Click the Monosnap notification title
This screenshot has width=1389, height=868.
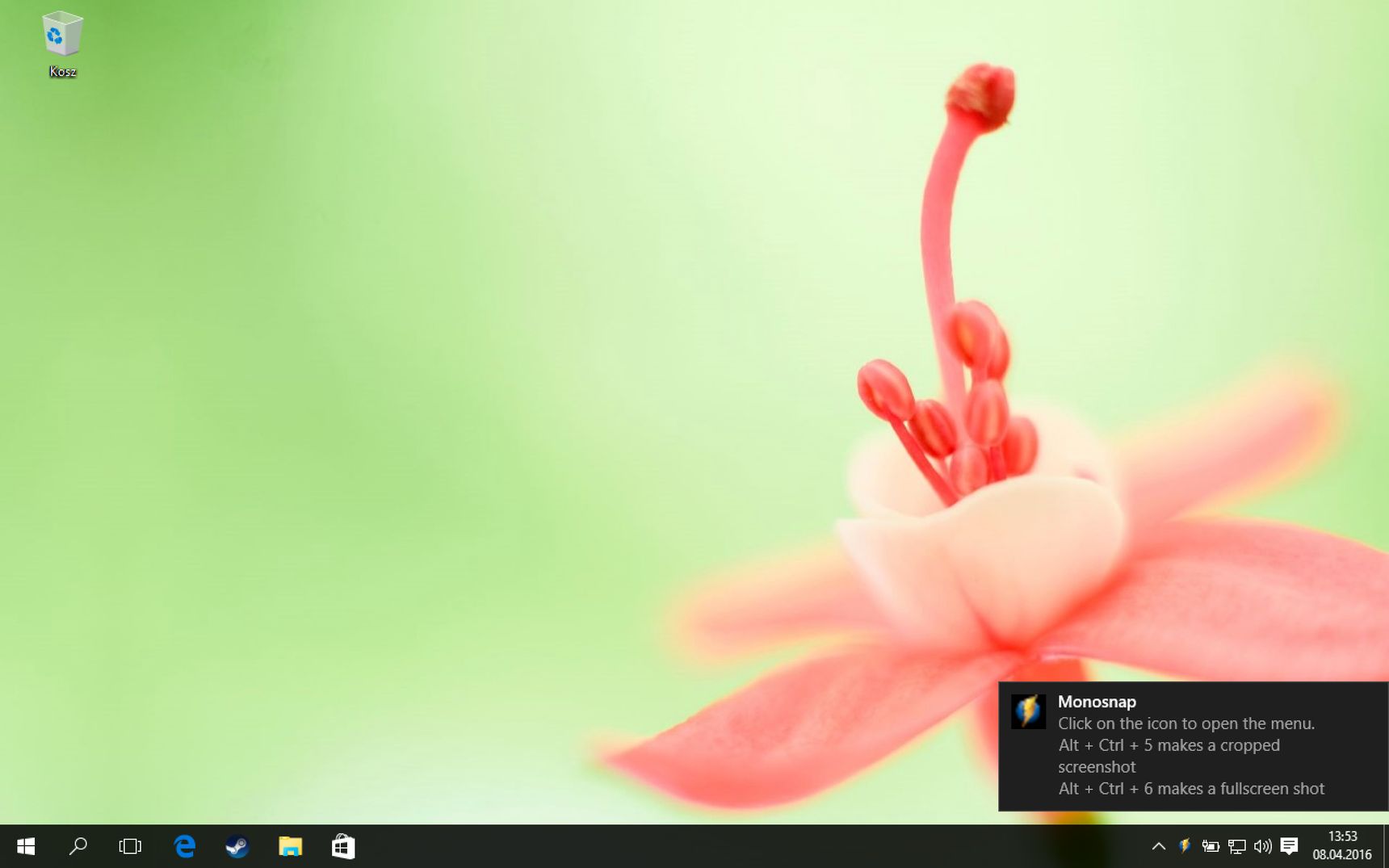point(1097,702)
